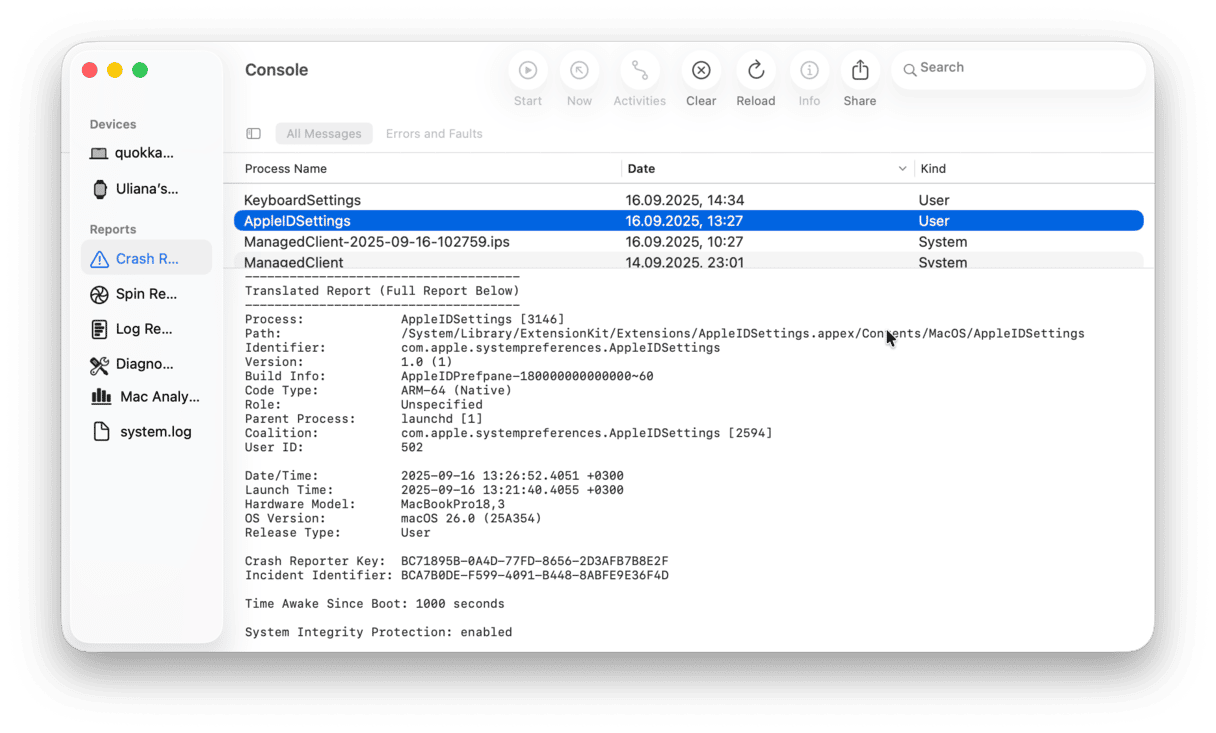Toggle the Date column sort chevron
Image resolution: width=1216 pixels, height=733 pixels.
tap(902, 169)
